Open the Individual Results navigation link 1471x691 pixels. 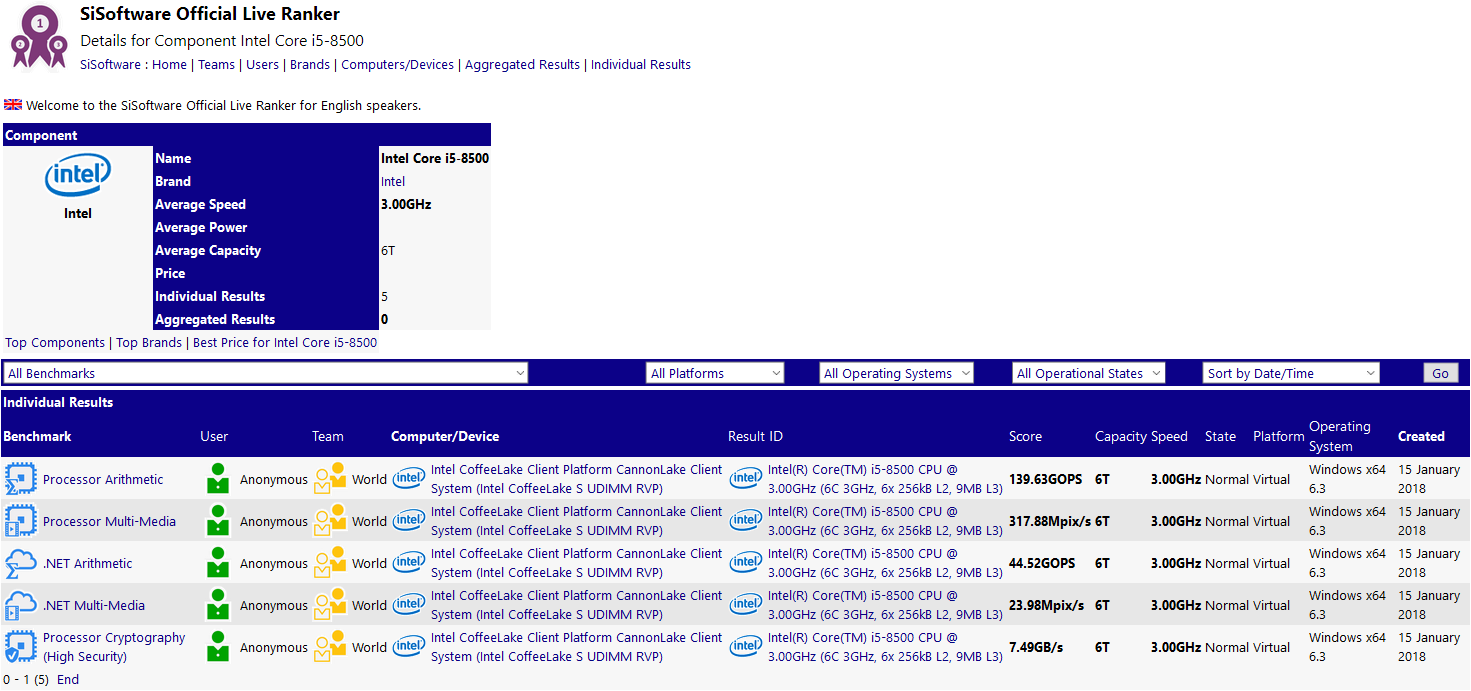pyautogui.click(x=641, y=64)
